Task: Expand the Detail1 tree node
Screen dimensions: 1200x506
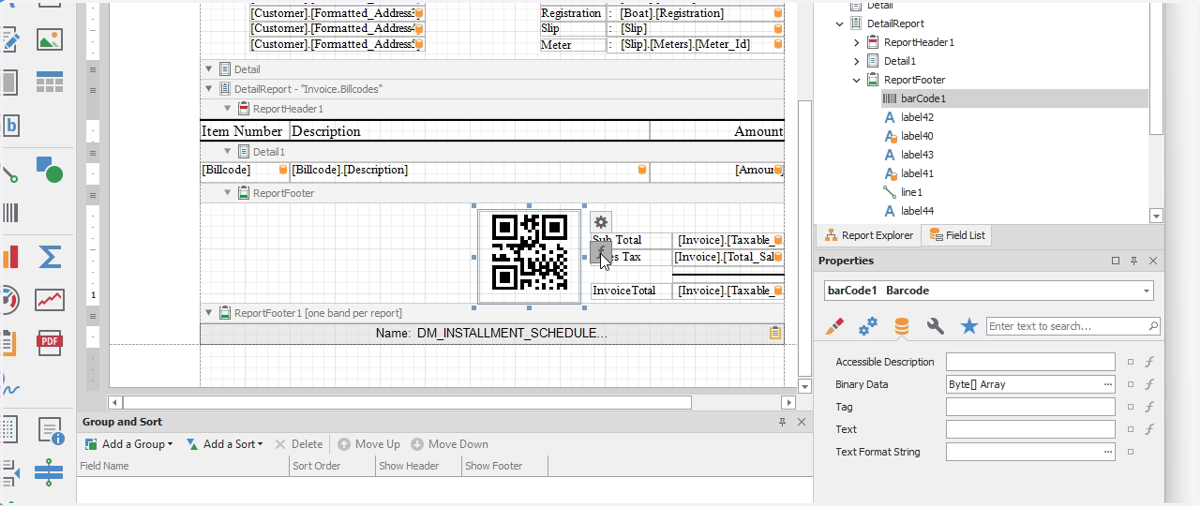Action: [857, 61]
